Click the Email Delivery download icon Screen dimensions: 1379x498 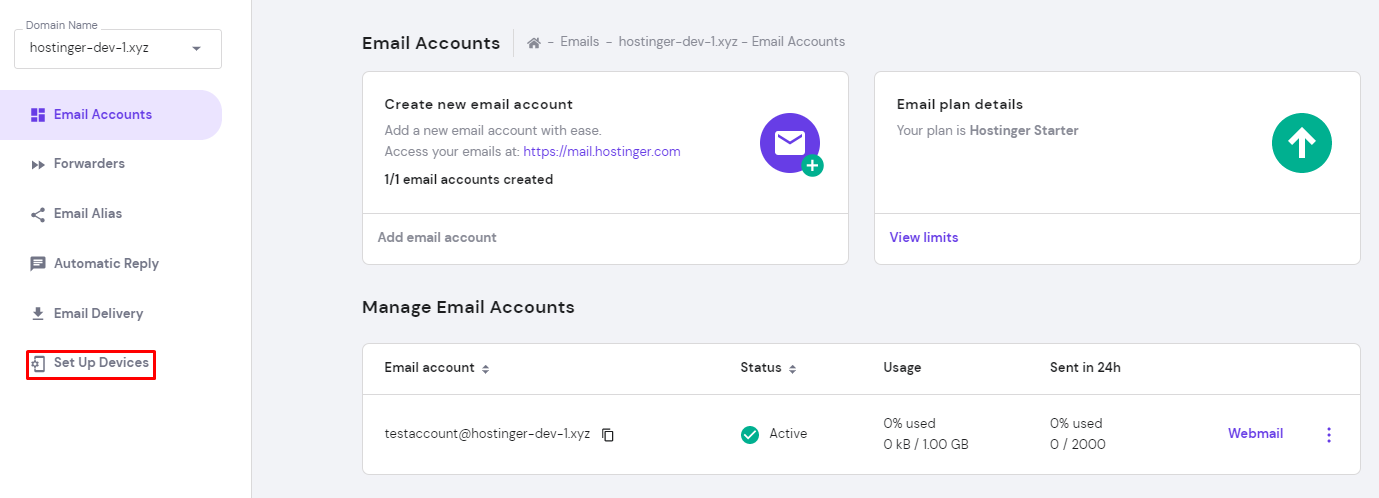coord(38,314)
